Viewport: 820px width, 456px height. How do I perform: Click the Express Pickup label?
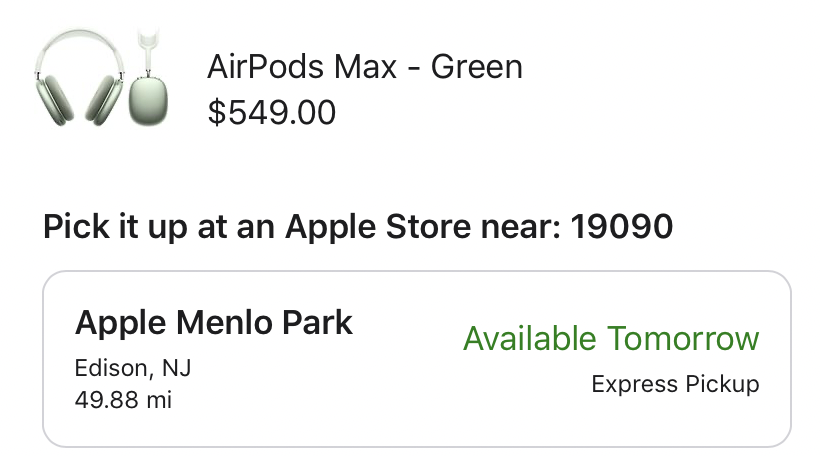pyautogui.click(x=675, y=384)
